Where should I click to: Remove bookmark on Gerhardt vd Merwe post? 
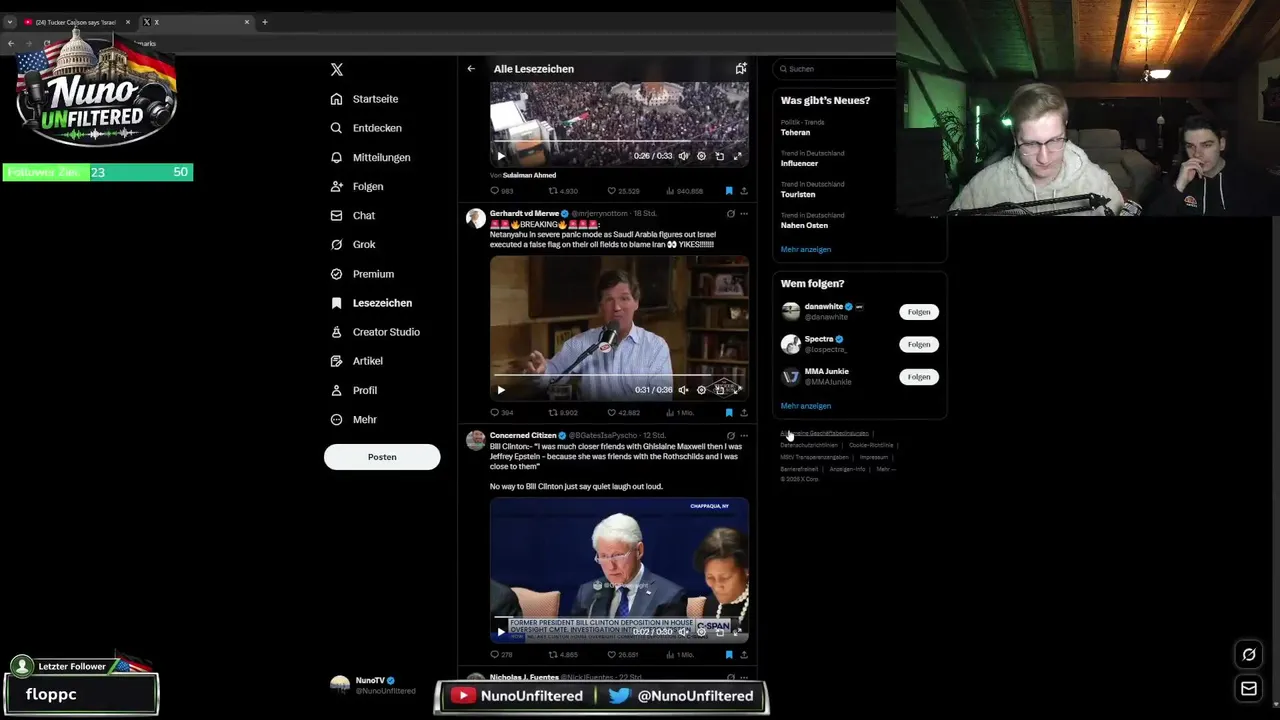tap(729, 412)
